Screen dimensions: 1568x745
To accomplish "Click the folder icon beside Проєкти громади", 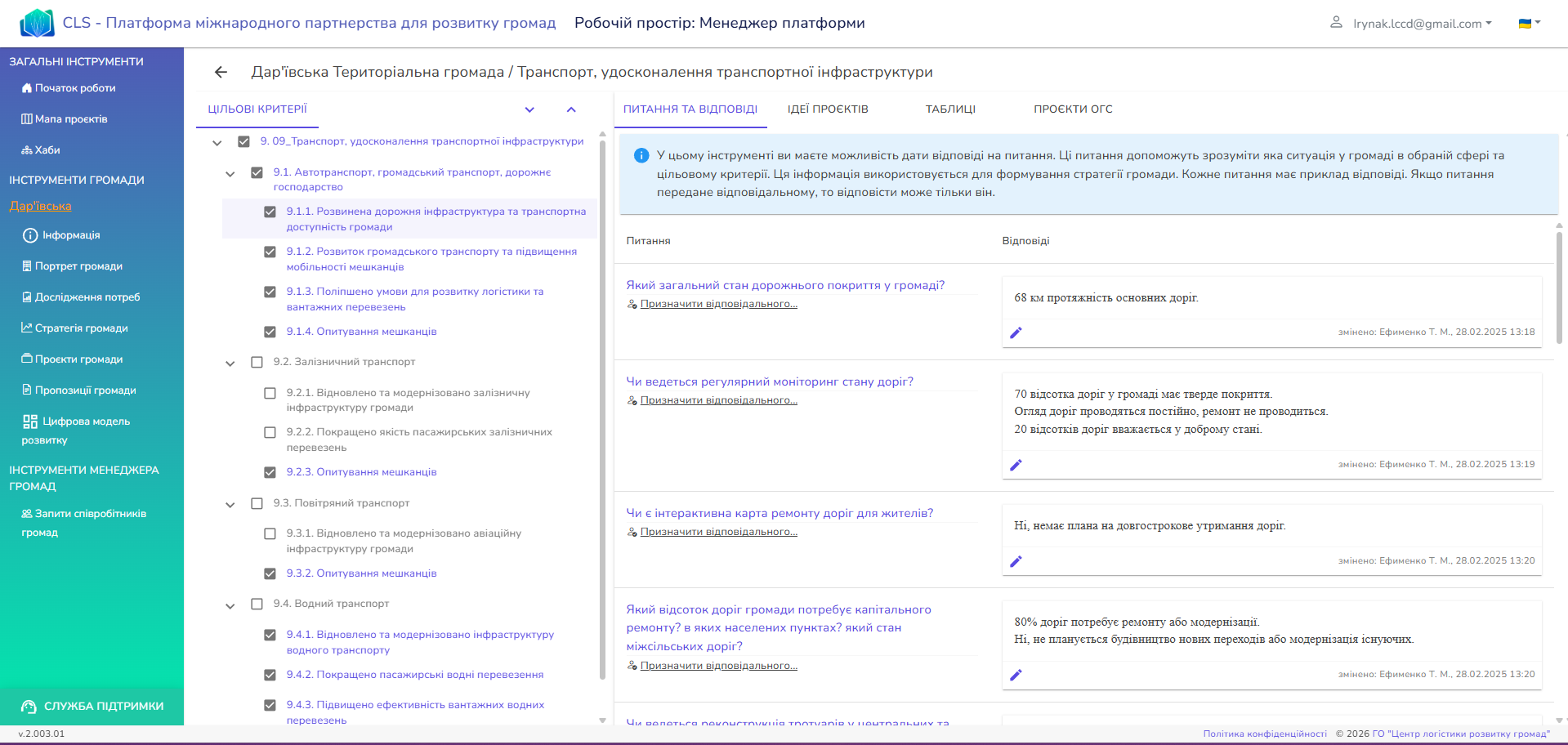I will click(x=27, y=359).
